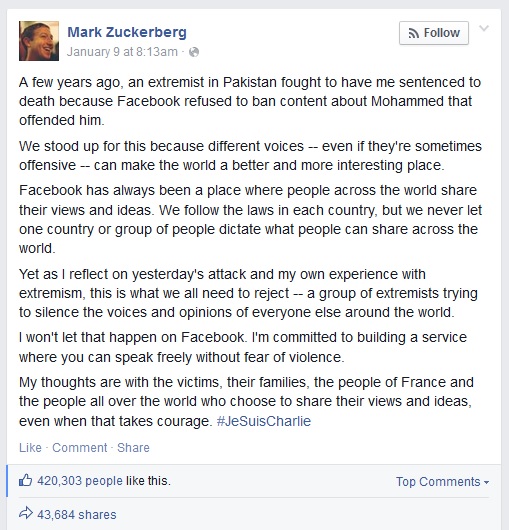Open the January 9 post timestamp
Image resolution: width=509 pixels, height=530 pixels.
(122, 52)
